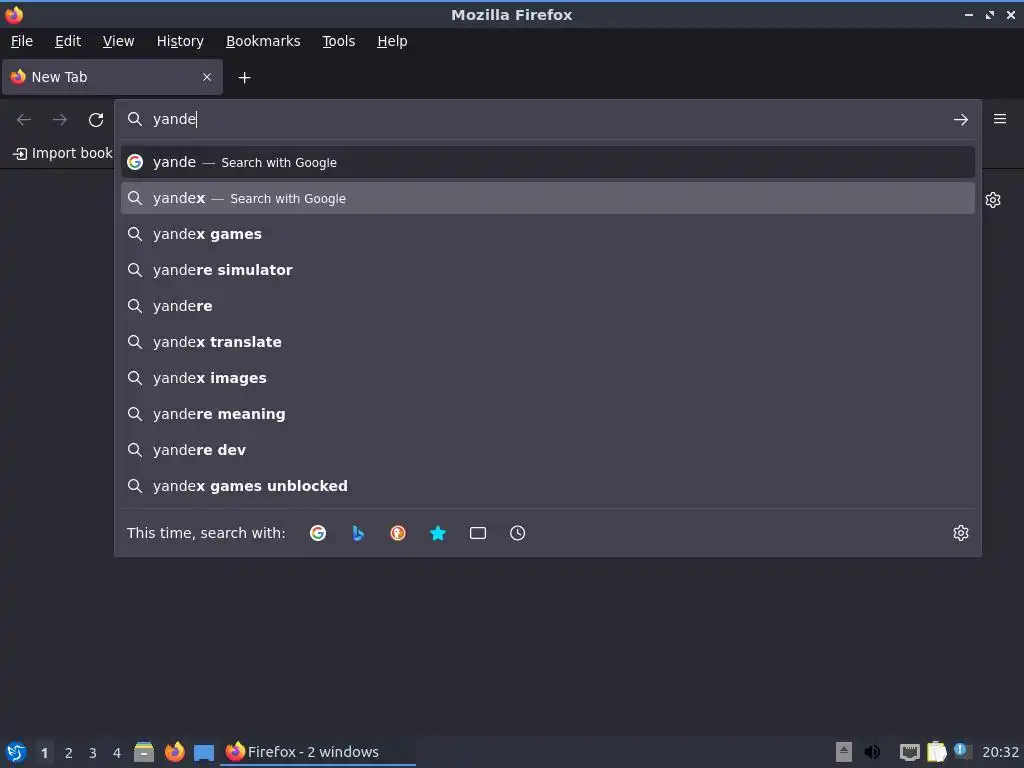
Task: Choose 'yandere simulator' suggestion
Action: 548,270
